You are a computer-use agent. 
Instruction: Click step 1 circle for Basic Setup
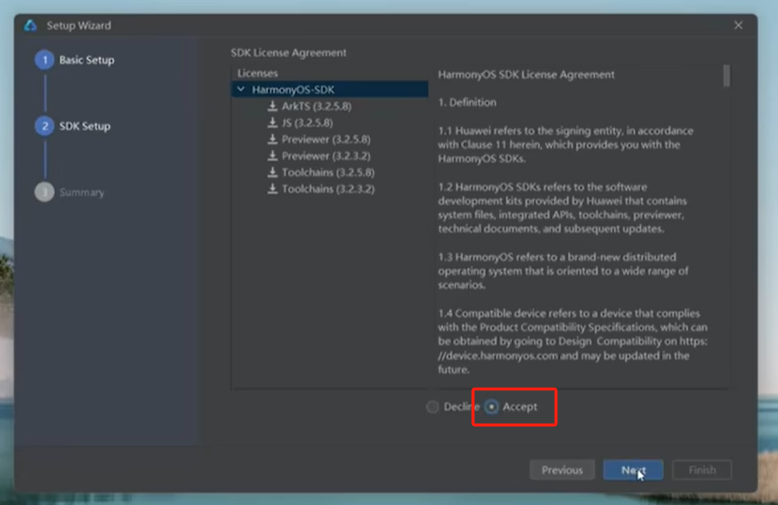click(x=45, y=60)
